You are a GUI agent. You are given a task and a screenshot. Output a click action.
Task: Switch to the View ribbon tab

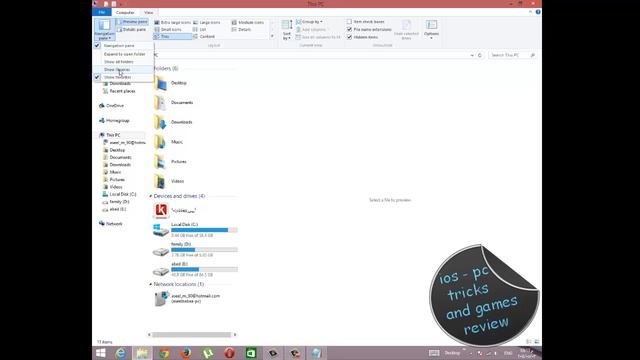pyautogui.click(x=149, y=13)
